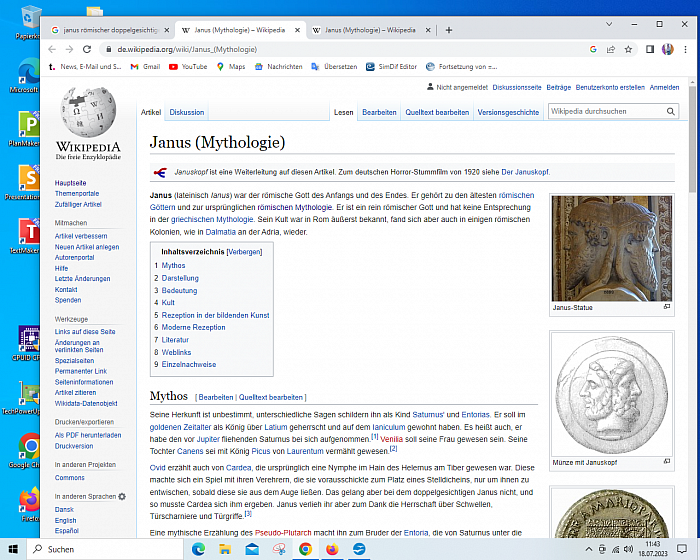Follow the Der Januskopf film link
This screenshot has height=560, width=700.
(x=525, y=172)
